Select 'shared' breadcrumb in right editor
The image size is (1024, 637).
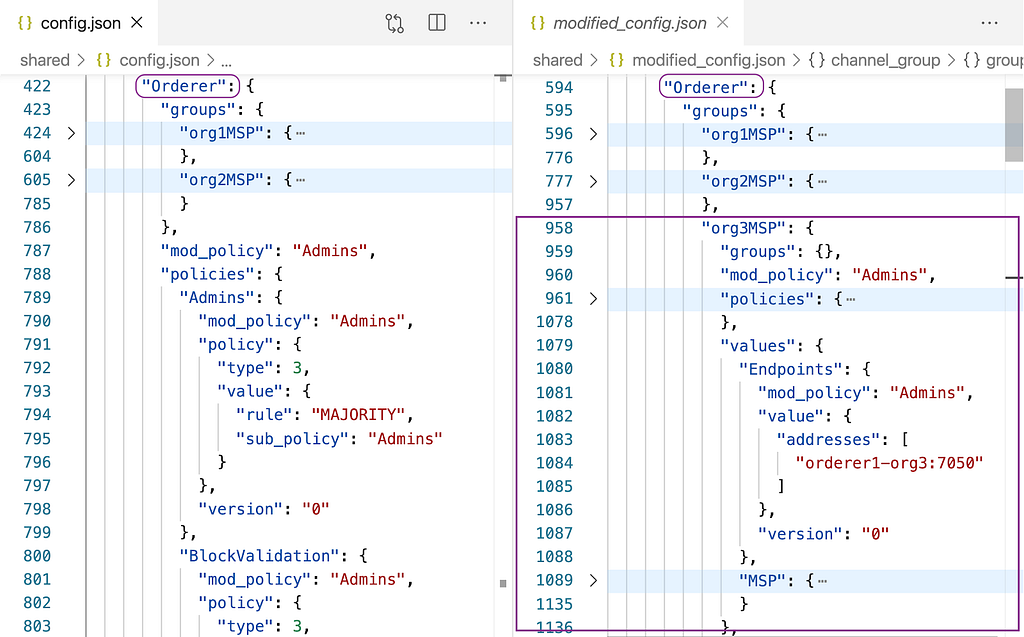coord(557,60)
